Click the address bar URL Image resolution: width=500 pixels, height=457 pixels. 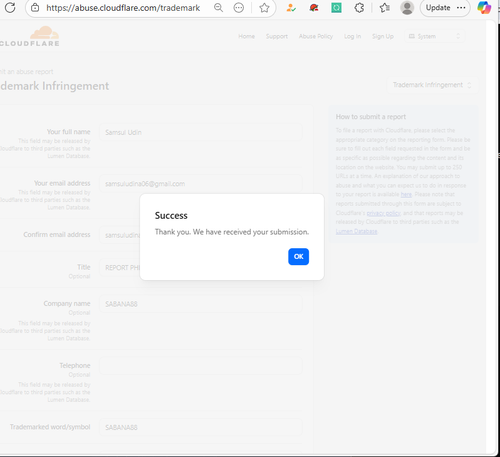point(123,8)
